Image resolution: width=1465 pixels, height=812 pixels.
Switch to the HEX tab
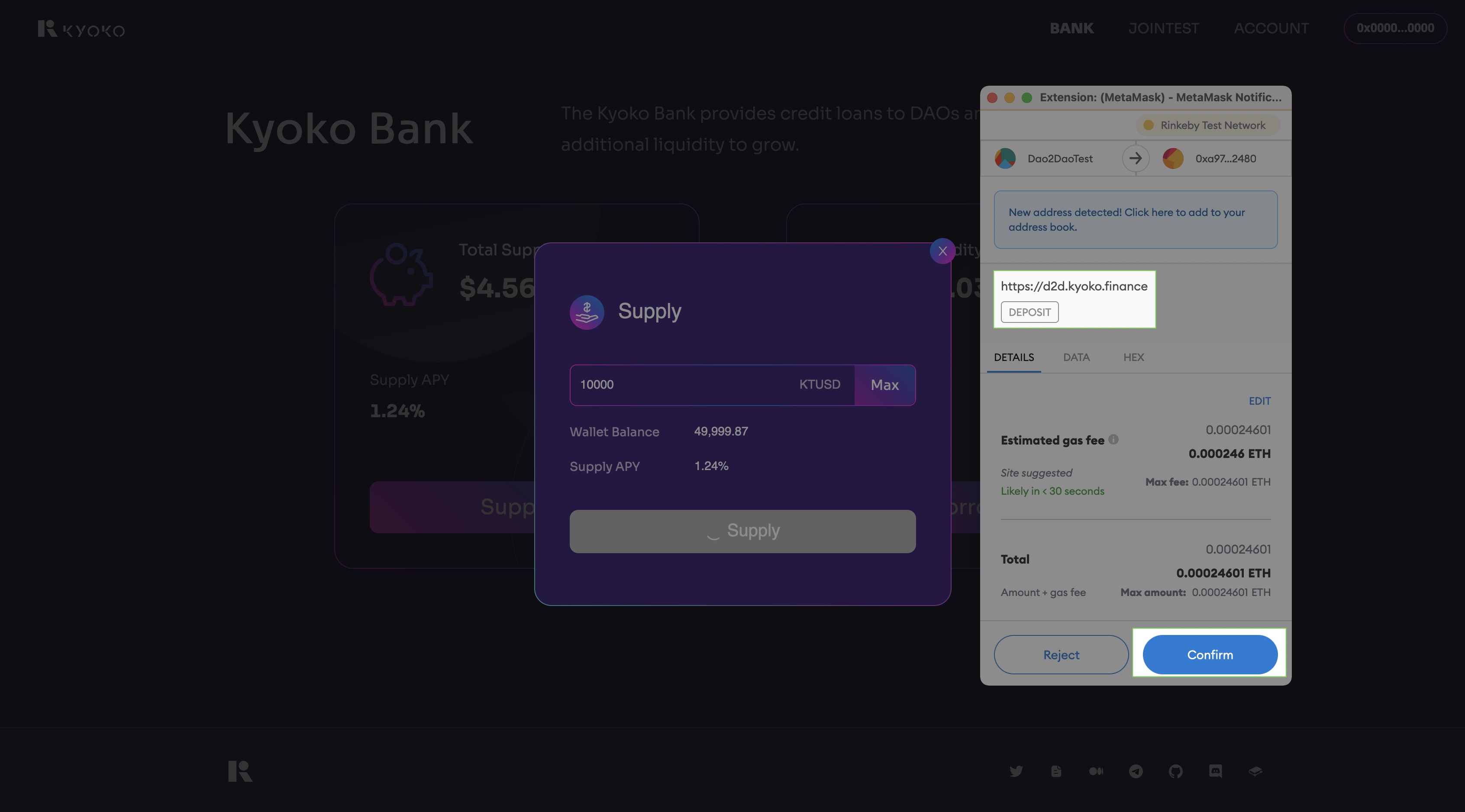pyautogui.click(x=1133, y=357)
